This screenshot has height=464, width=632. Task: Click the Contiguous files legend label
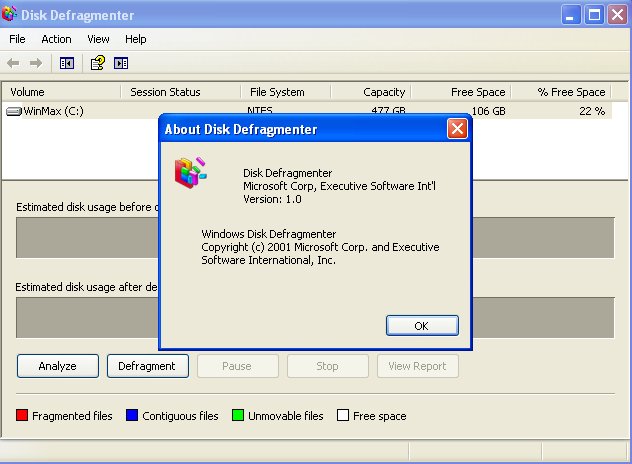click(x=180, y=416)
